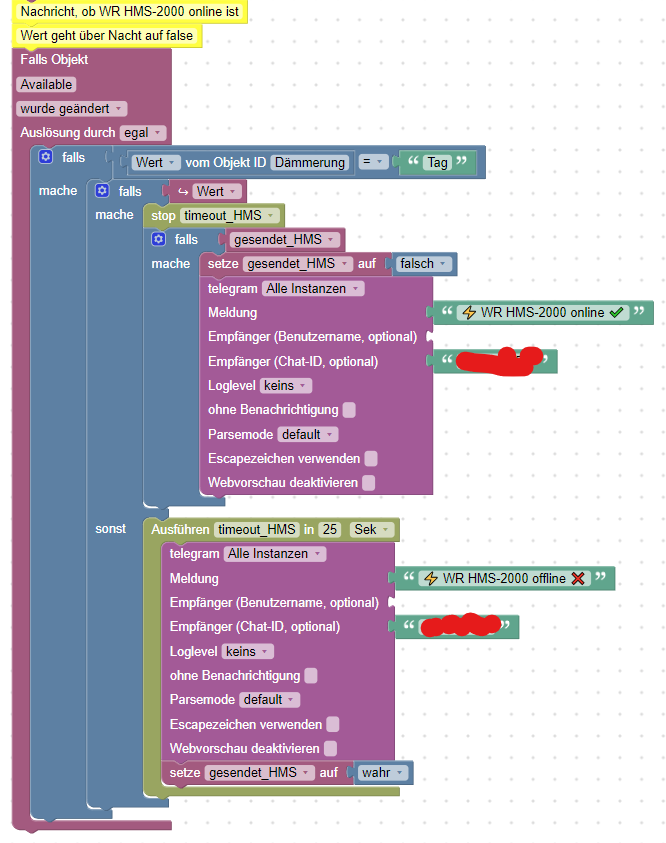Screen dimensions: 666x843
Task: Open Loglevel 'keins' dropdown in online telegram block
Action: 285,385
